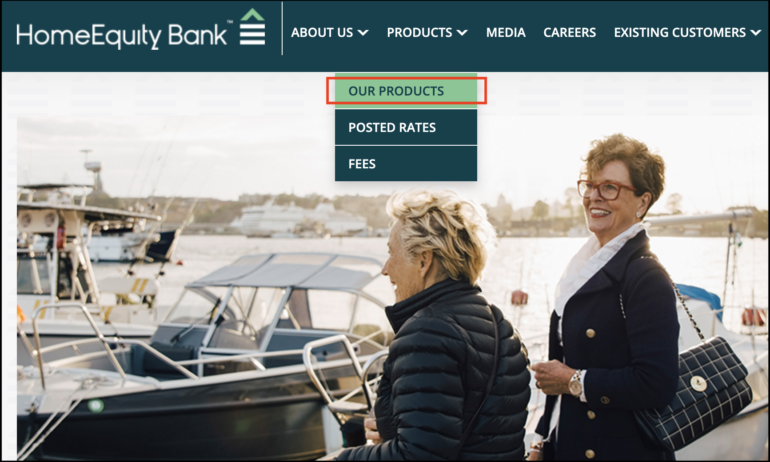This screenshot has width=770, height=462.
Task: Click the woman wearing red glasses
Action: pos(609,295)
